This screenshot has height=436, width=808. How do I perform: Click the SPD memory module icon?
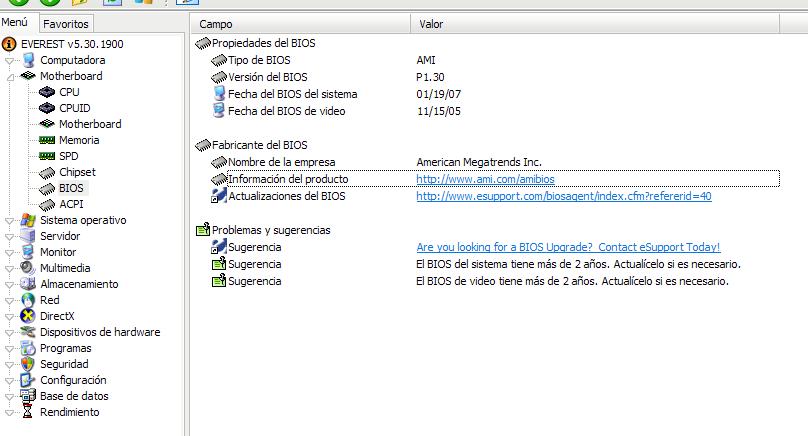click(x=47, y=156)
